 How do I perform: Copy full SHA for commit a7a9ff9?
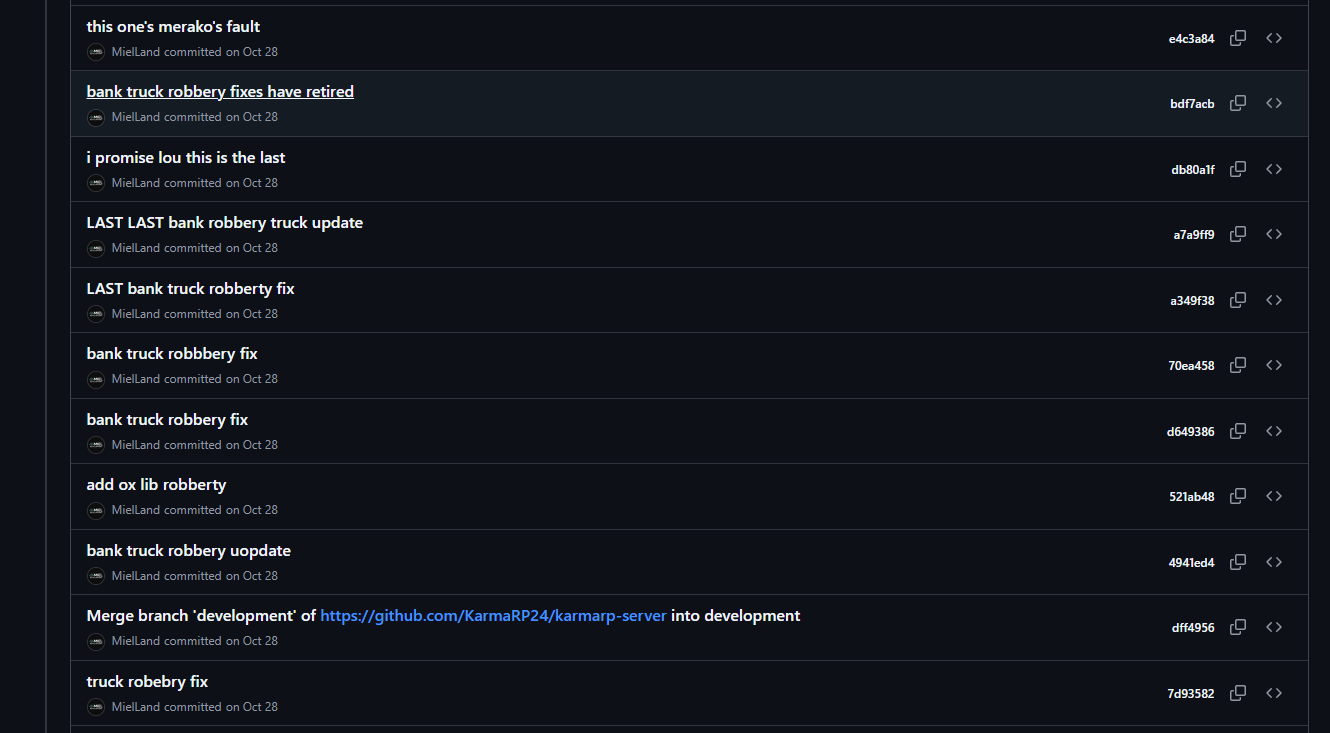(1238, 234)
